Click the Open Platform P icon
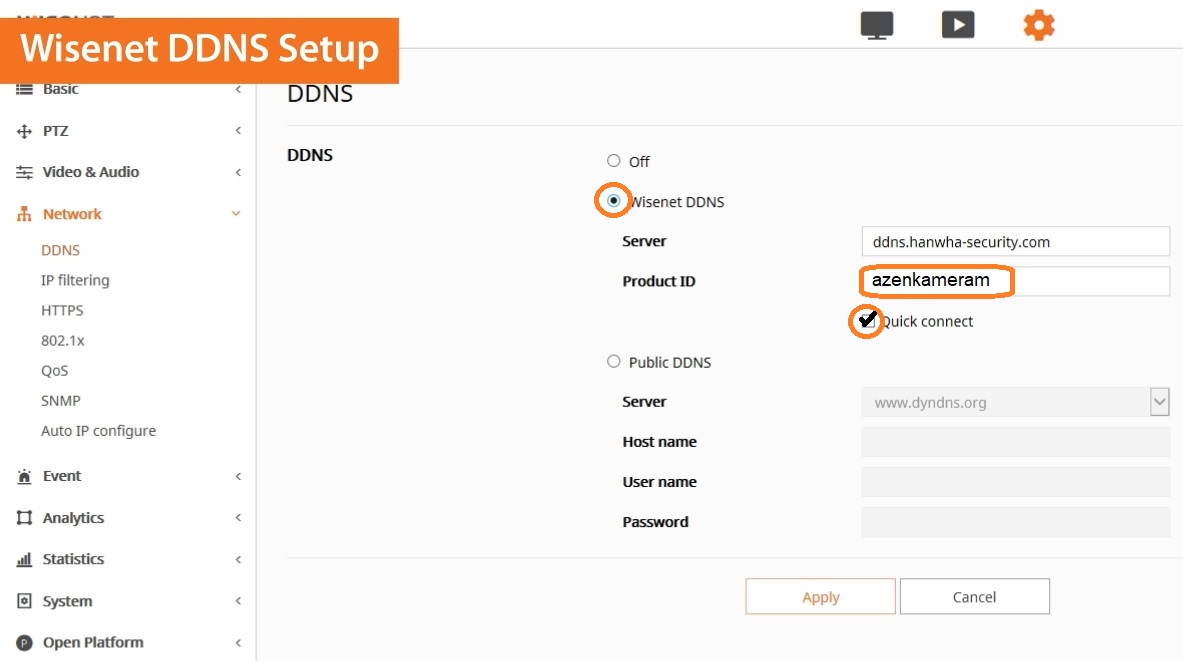 tap(24, 643)
